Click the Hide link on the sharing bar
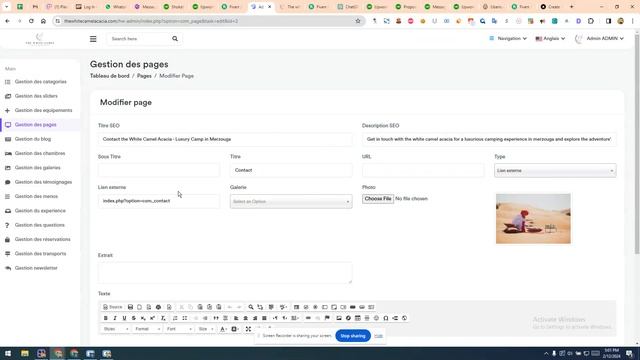 click(x=378, y=336)
